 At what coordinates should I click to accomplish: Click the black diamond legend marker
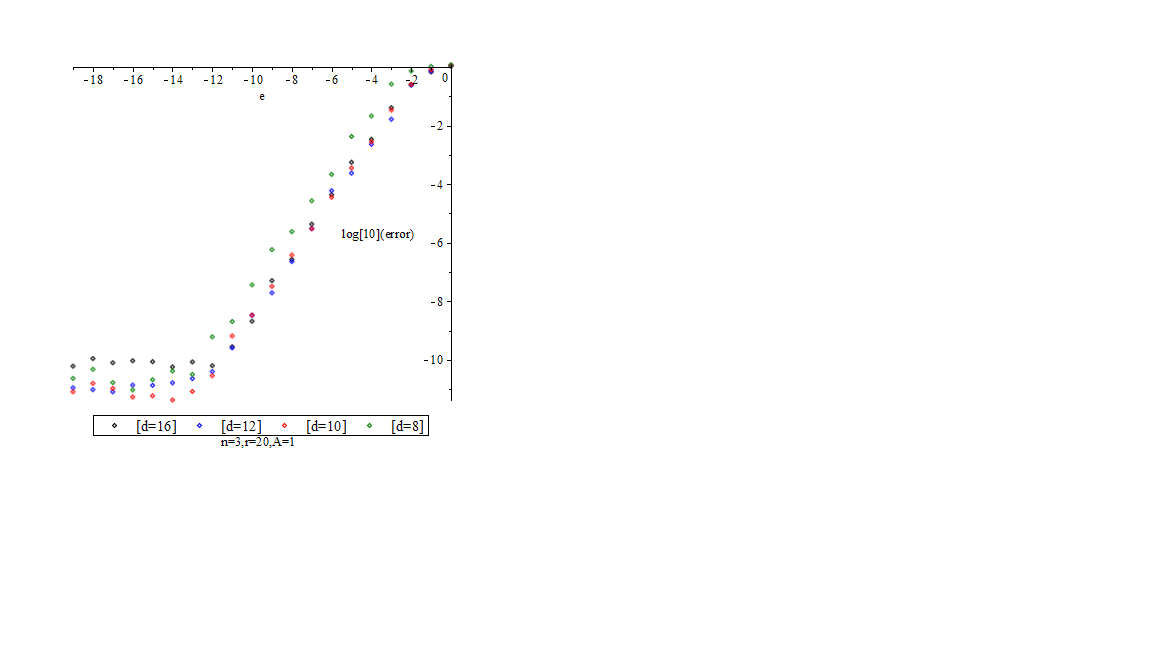coord(115,425)
